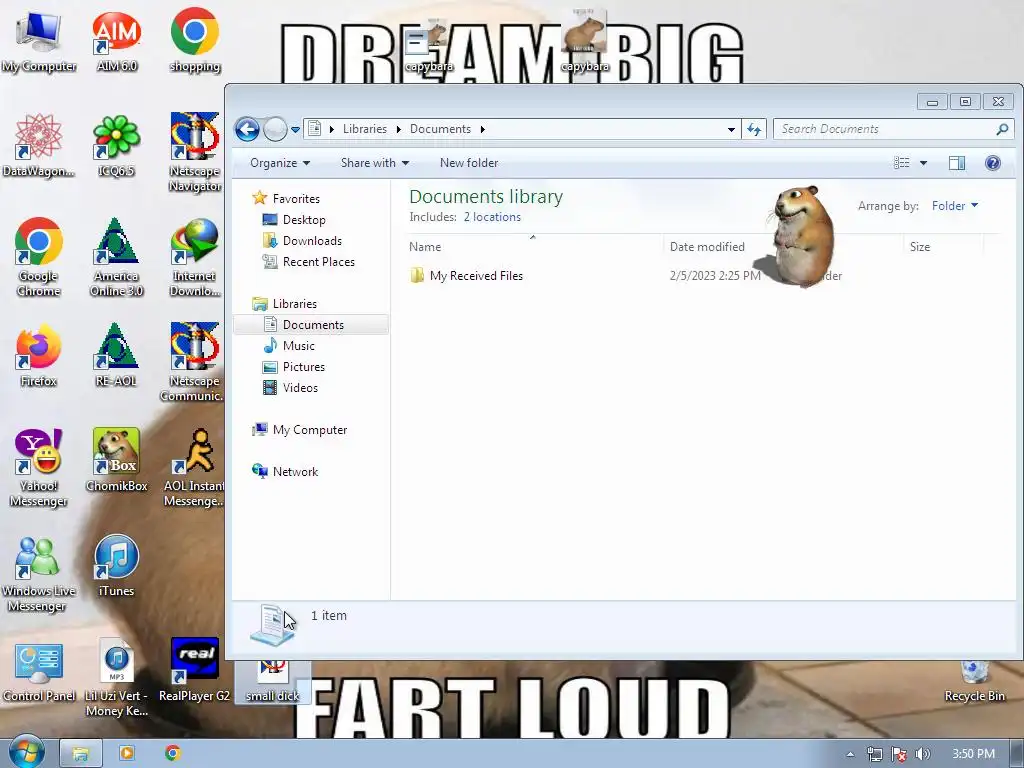Go to Desktop in Favorites
The width and height of the screenshot is (1024, 768).
(304, 220)
